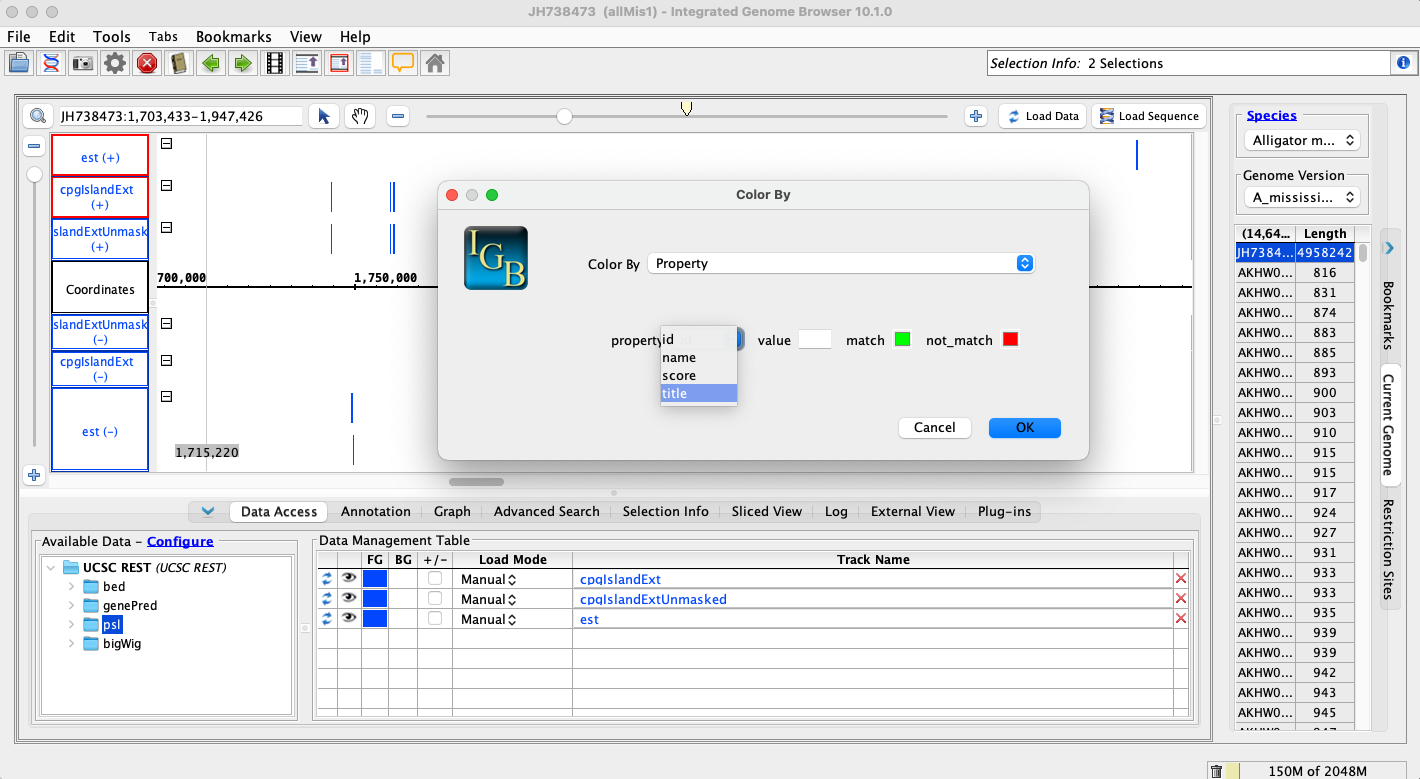This screenshot has height=779, width=1420.
Task: Click the horizontal zoom out minus button
Action: (x=398, y=116)
